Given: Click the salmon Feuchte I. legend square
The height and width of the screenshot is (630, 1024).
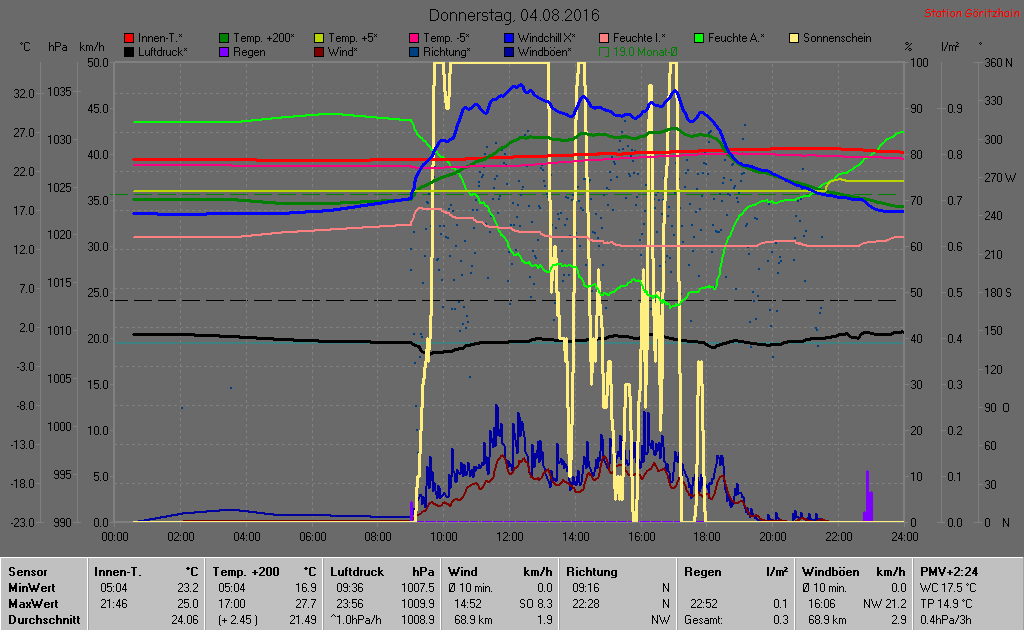Looking at the screenshot, I should [605, 38].
